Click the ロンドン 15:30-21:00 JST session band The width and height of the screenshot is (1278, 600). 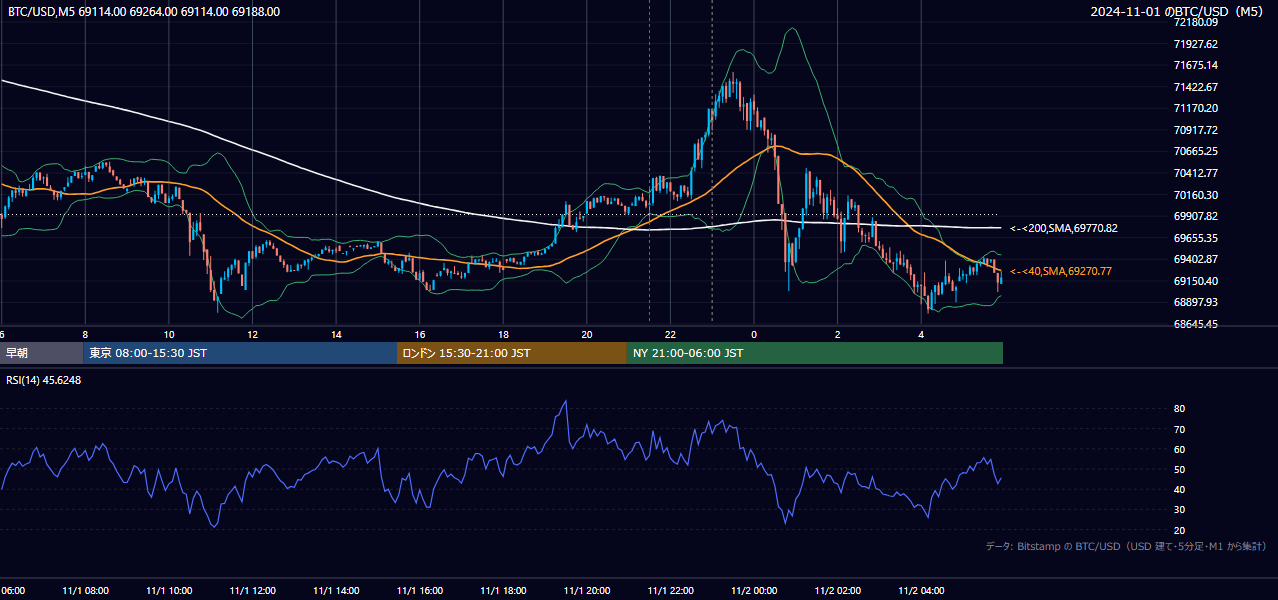[x=512, y=353]
